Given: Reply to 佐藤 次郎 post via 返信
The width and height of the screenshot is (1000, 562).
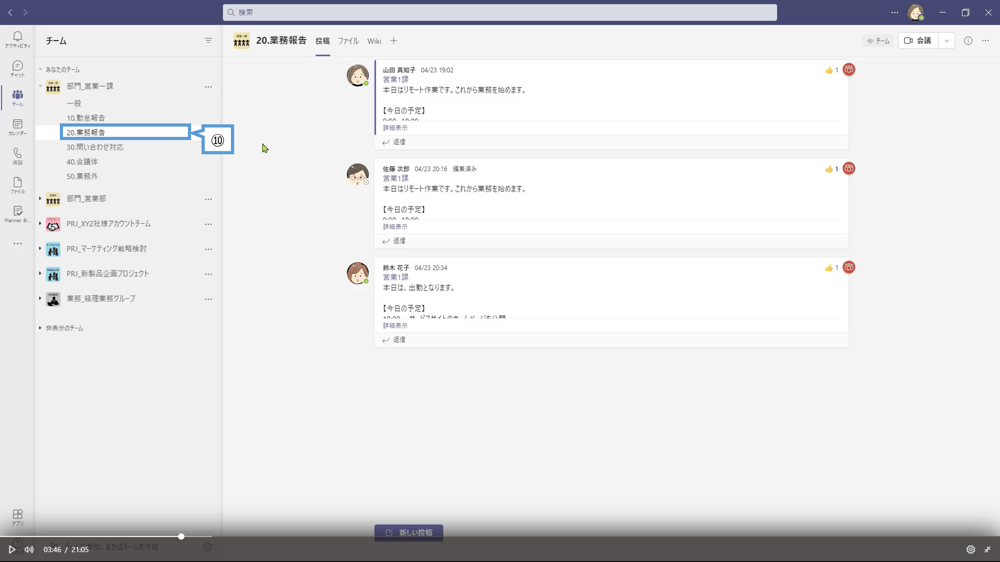Looking at the screenshot, I should coord(393,241).
